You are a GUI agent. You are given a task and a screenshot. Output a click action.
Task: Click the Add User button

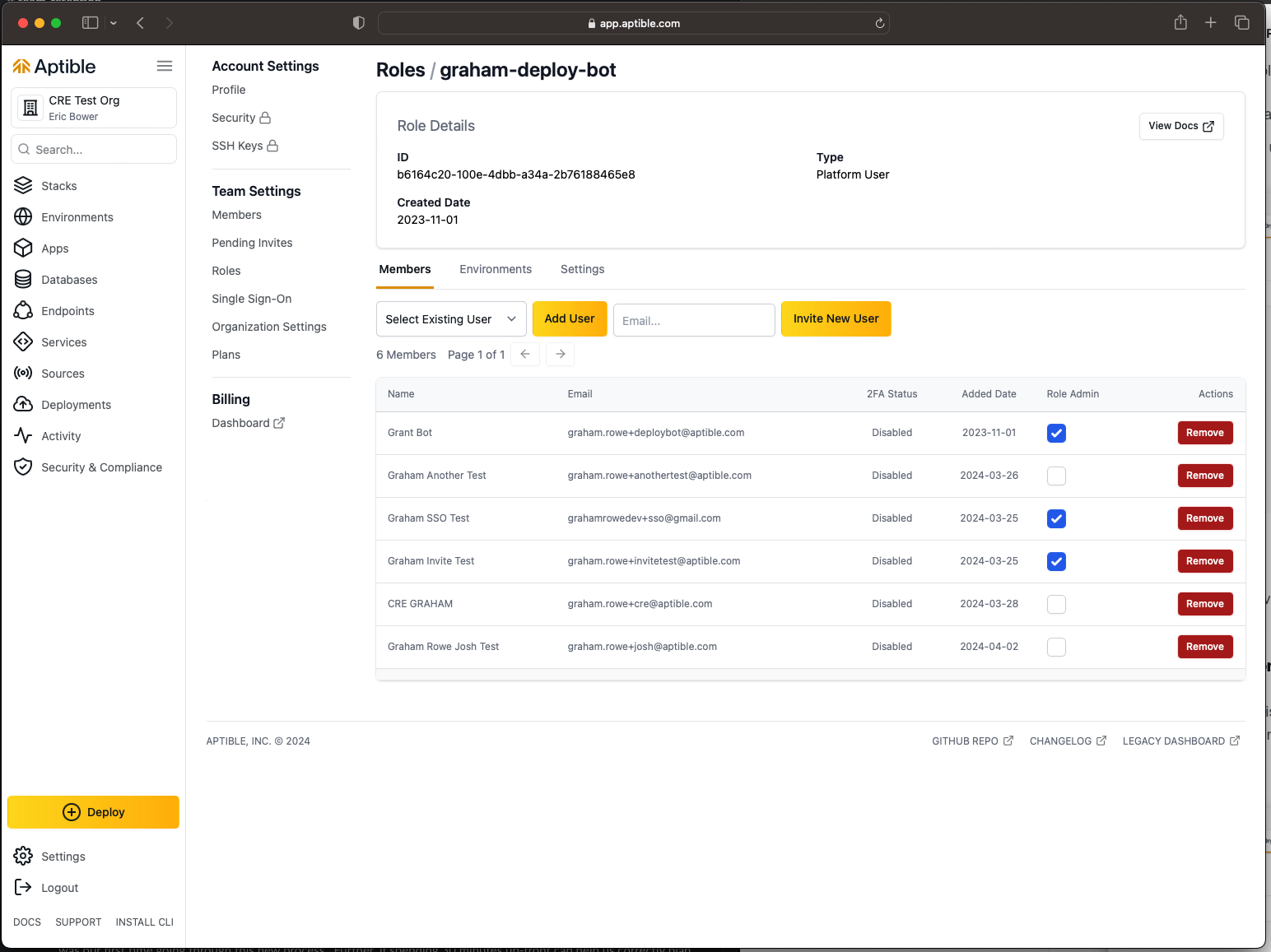point(570,318)
